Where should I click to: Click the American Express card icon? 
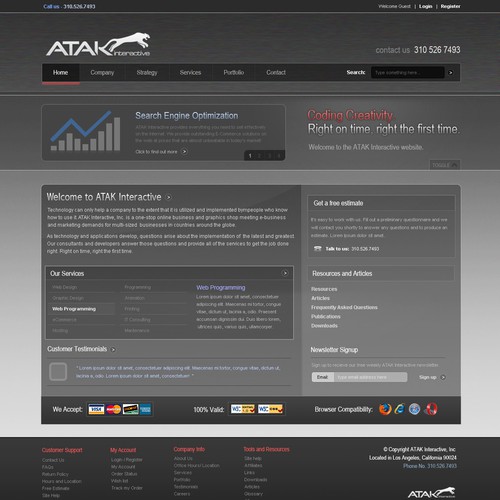point(145,409)
